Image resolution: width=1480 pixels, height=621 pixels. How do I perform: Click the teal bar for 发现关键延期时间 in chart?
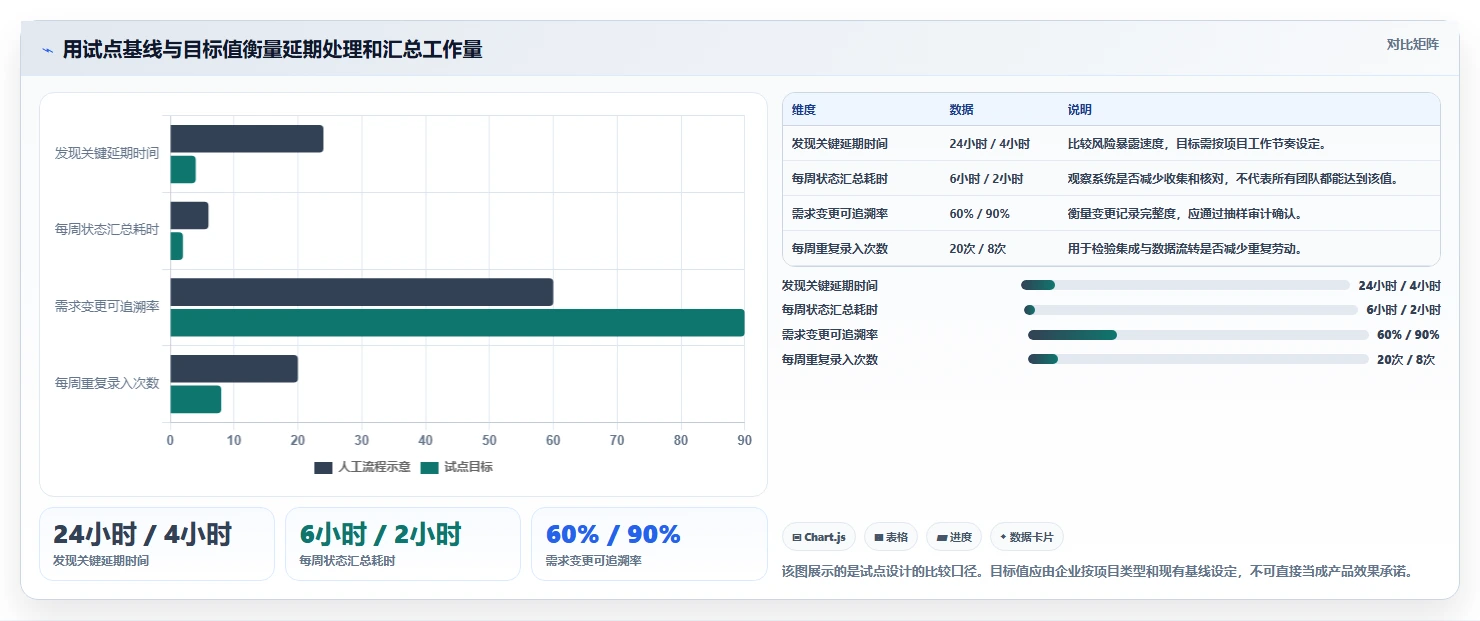(x=183, y=170)
